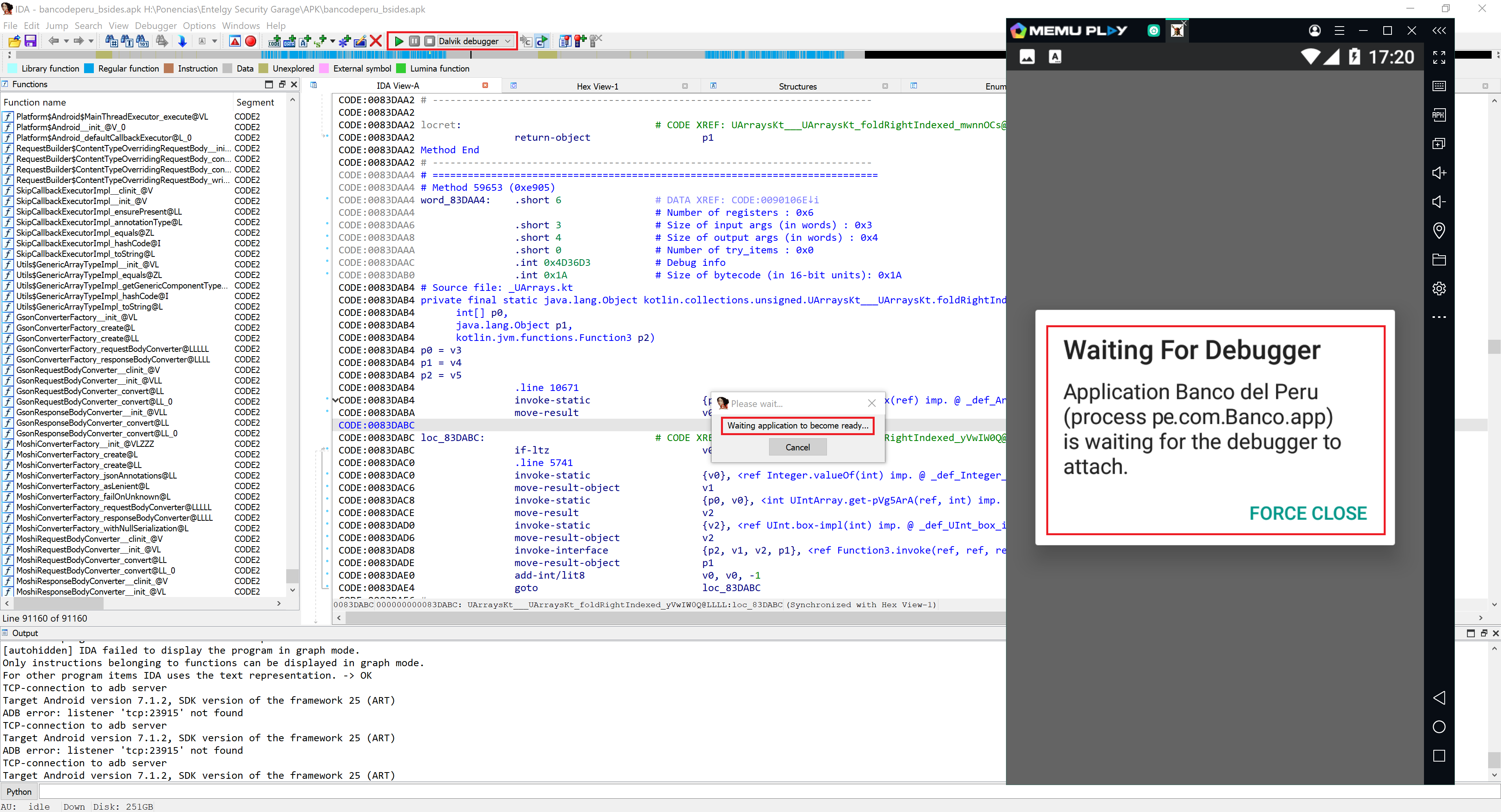This screenshot has width=1501, height=812.
Task: Click the Search byte sequence binoculars icon
Action: coord(142,41)
